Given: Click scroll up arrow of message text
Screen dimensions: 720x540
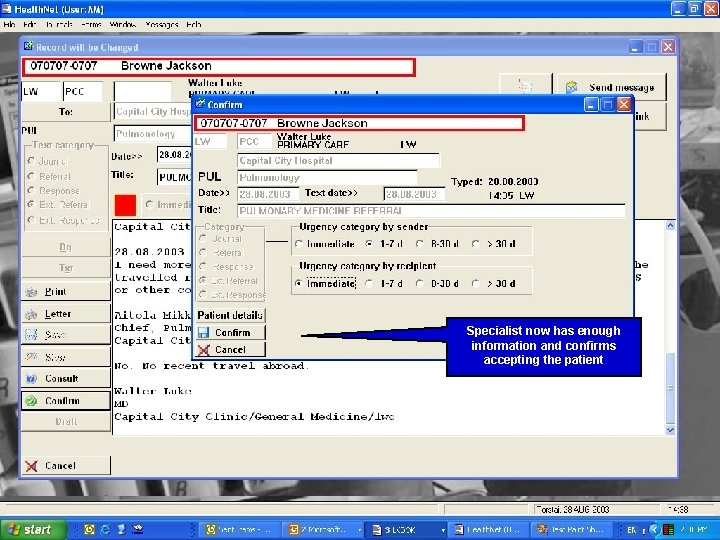Looking at the screenshot, I should point(670,225).
